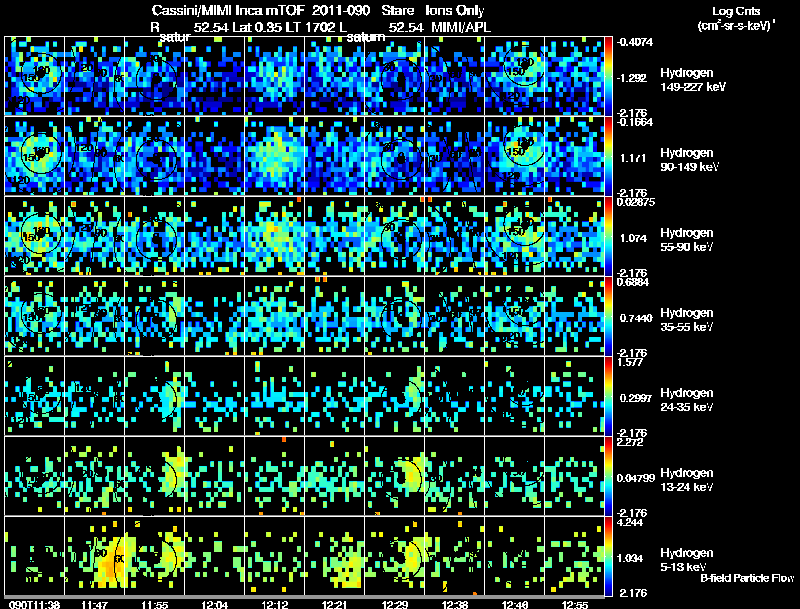Image resolution: width=800 pixels, height=609 pixels.
Task: Select the '-0.1664' color scale value
Action: coord(634,122)
